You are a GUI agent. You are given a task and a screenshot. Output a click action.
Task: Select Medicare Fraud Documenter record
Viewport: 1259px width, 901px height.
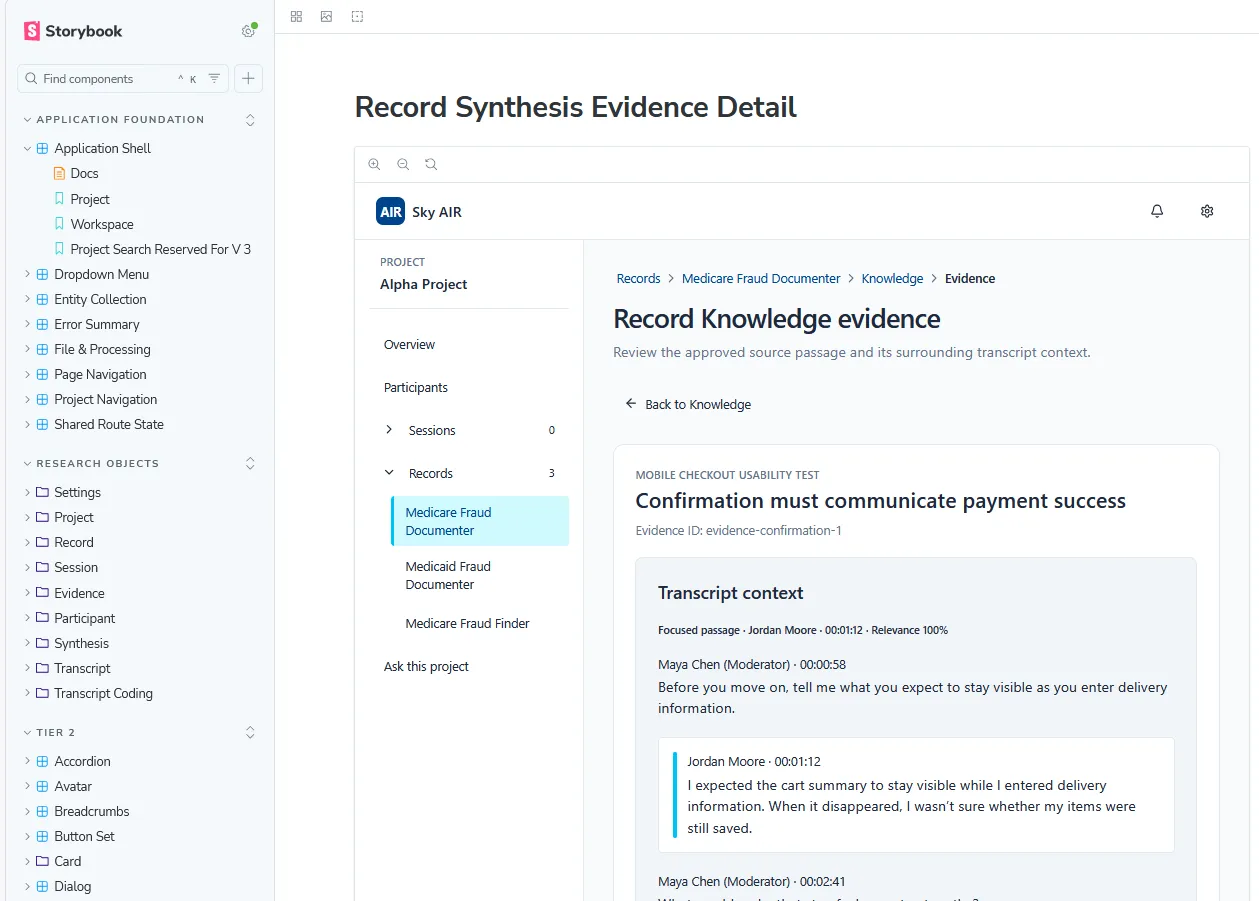480,521
